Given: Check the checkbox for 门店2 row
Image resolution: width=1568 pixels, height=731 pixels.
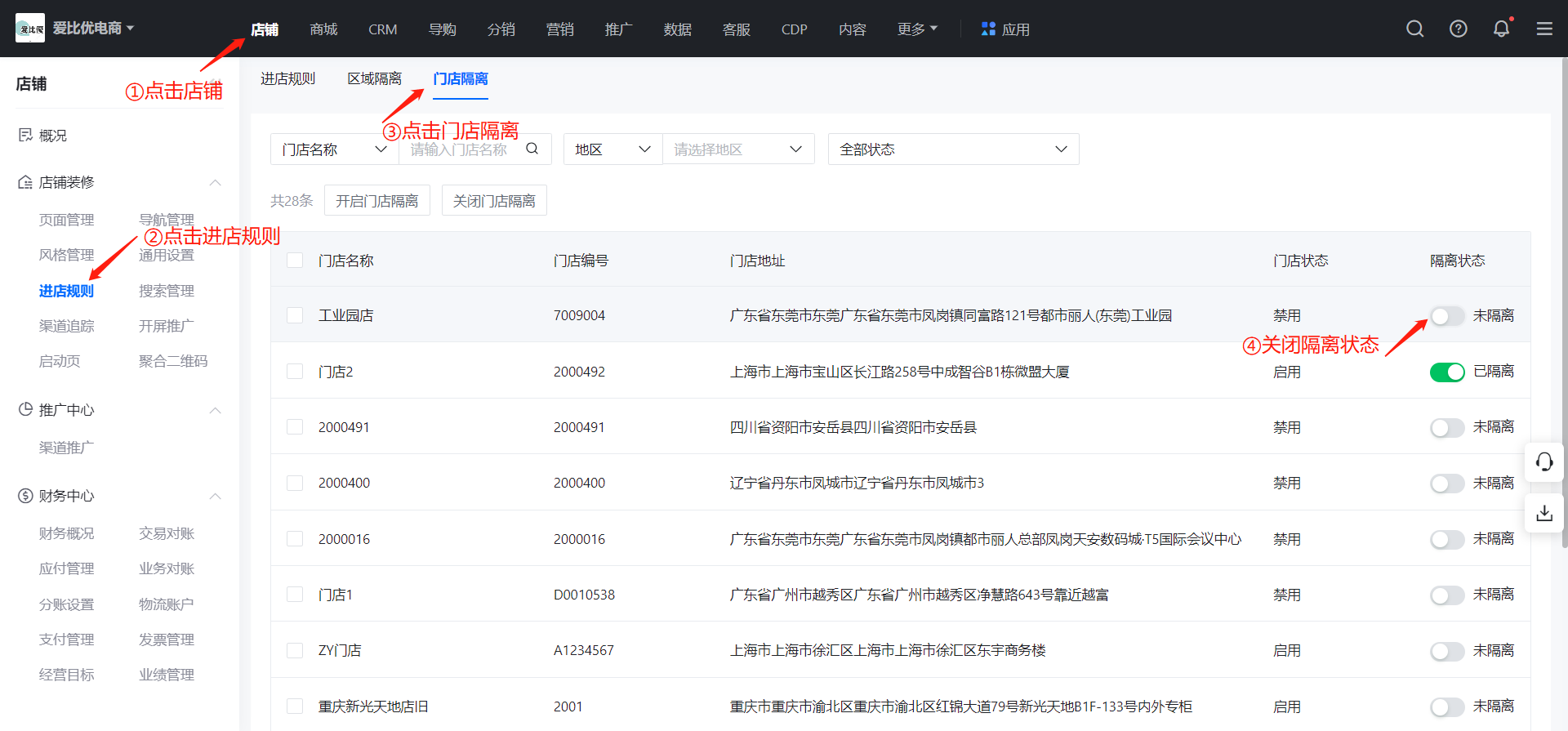Looking at the screenshot, I should 295,372.
